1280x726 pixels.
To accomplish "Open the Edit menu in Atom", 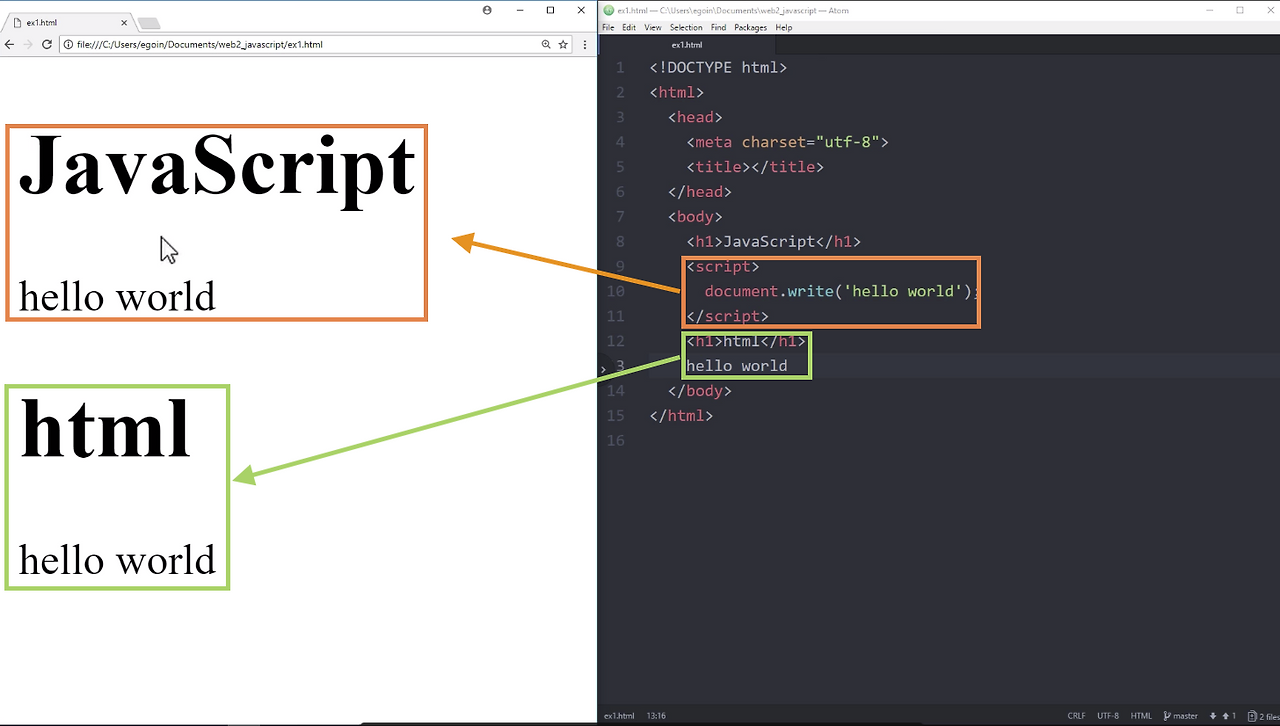I will pos(629,28).
